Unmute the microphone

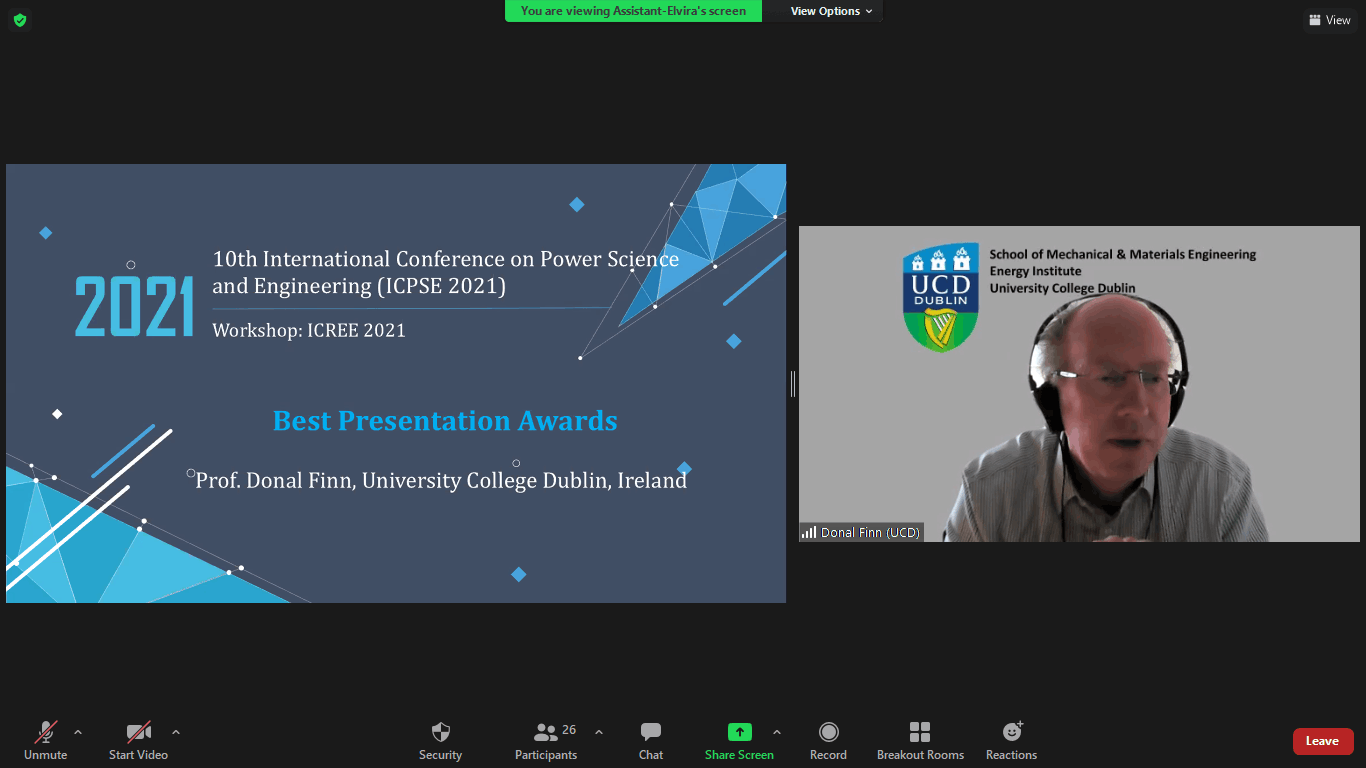[x=45, y=741]
